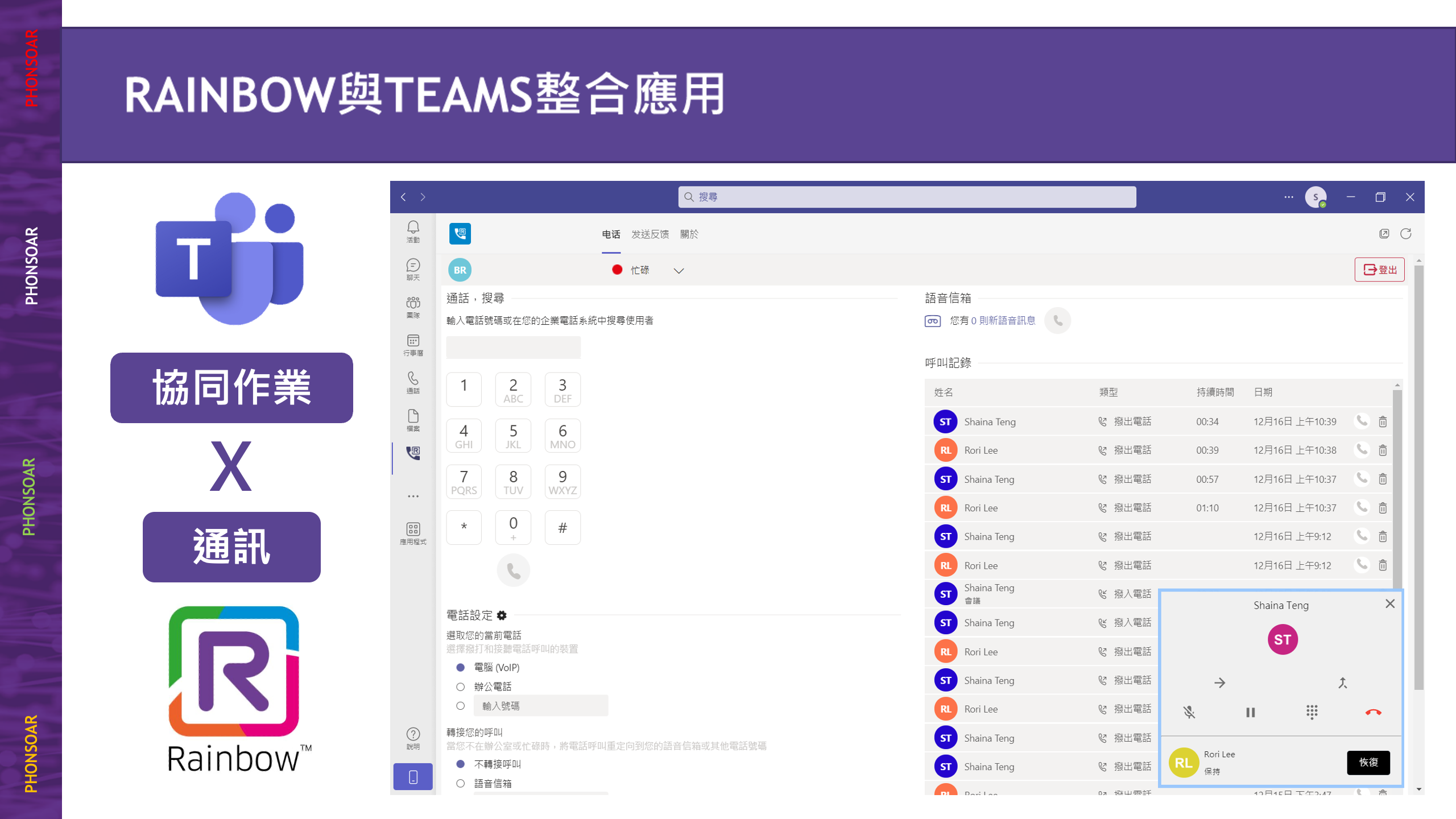
Task: Open the Chat icon in sidebar
Action: (x=413, y=270)
